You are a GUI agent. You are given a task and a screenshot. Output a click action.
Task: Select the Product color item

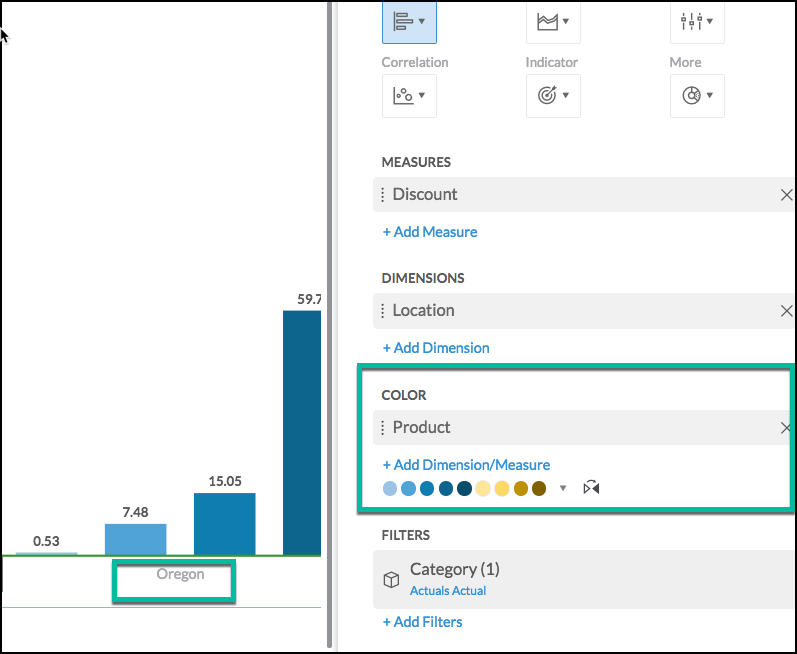[x=583, y=428]
